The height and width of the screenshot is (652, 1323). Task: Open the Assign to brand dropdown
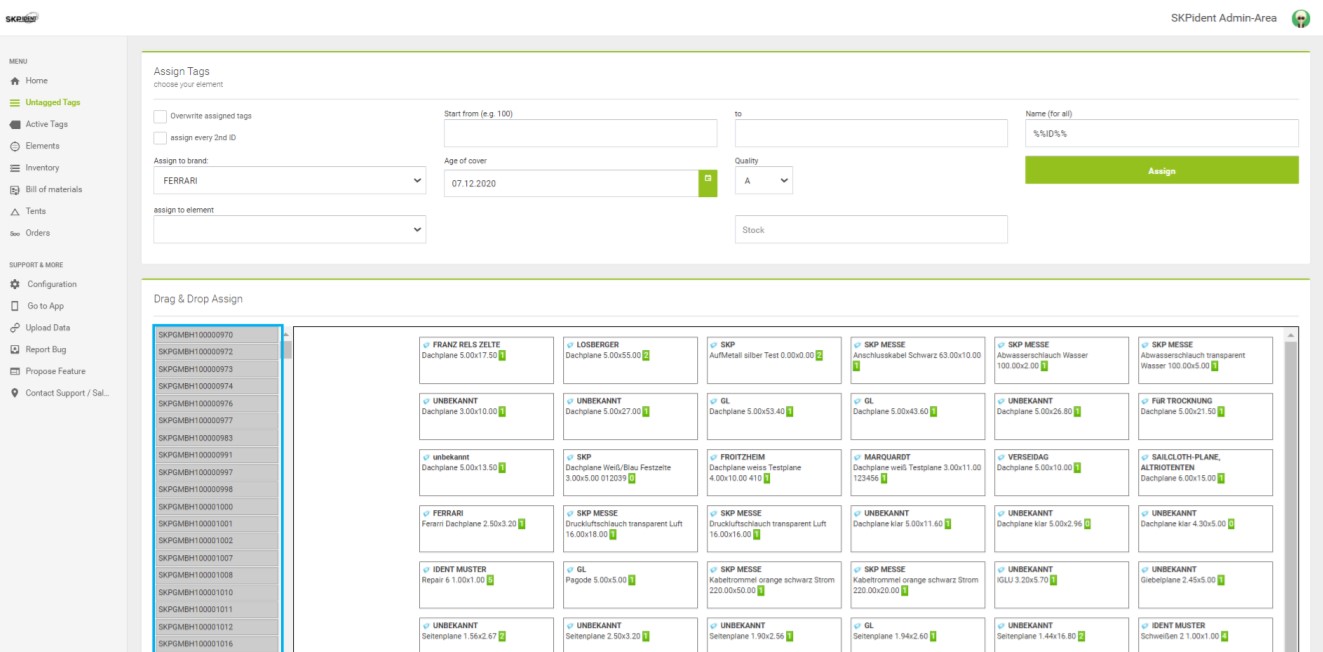tap(289, 182)
